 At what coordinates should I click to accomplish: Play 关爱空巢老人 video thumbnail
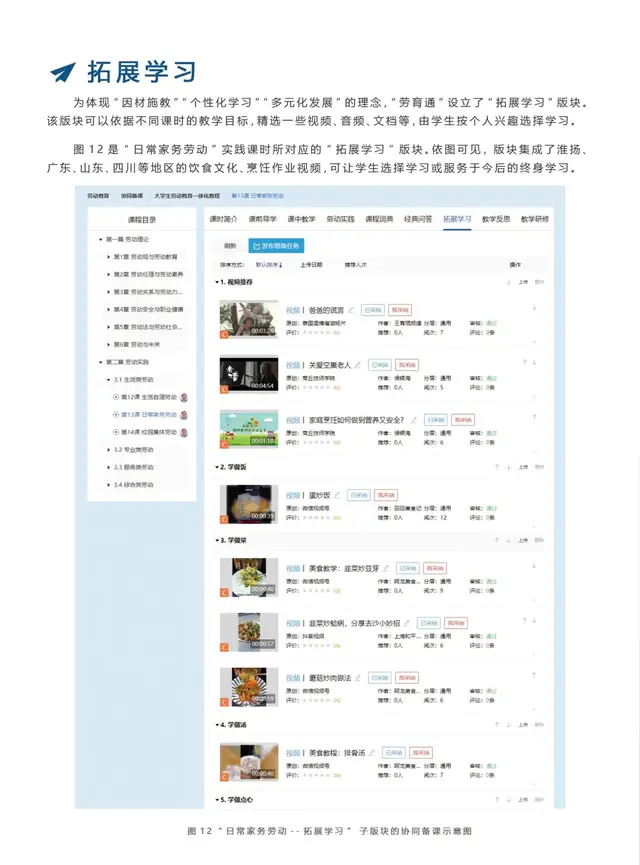tap(248, 374)
